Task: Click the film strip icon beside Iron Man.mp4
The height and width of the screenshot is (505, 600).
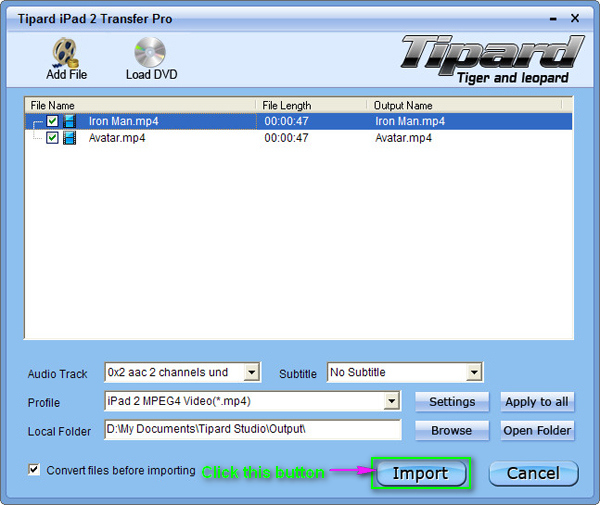Action: (x=69, y=121)
